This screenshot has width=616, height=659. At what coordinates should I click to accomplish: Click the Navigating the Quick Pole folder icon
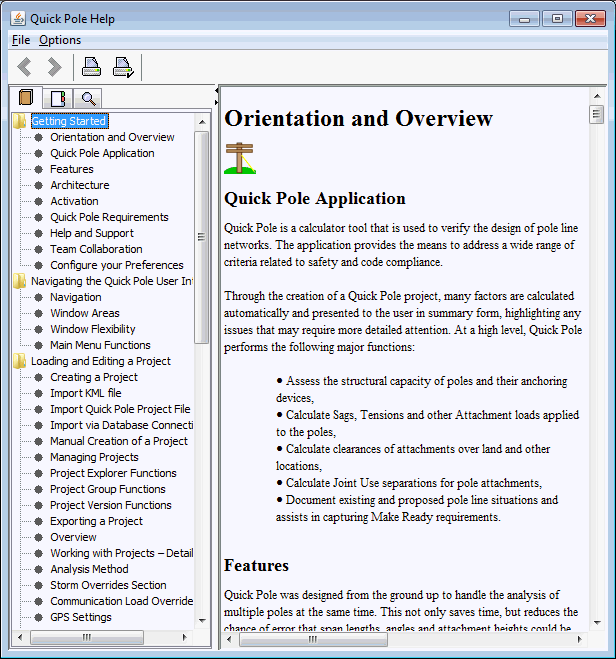pos(19,281)
